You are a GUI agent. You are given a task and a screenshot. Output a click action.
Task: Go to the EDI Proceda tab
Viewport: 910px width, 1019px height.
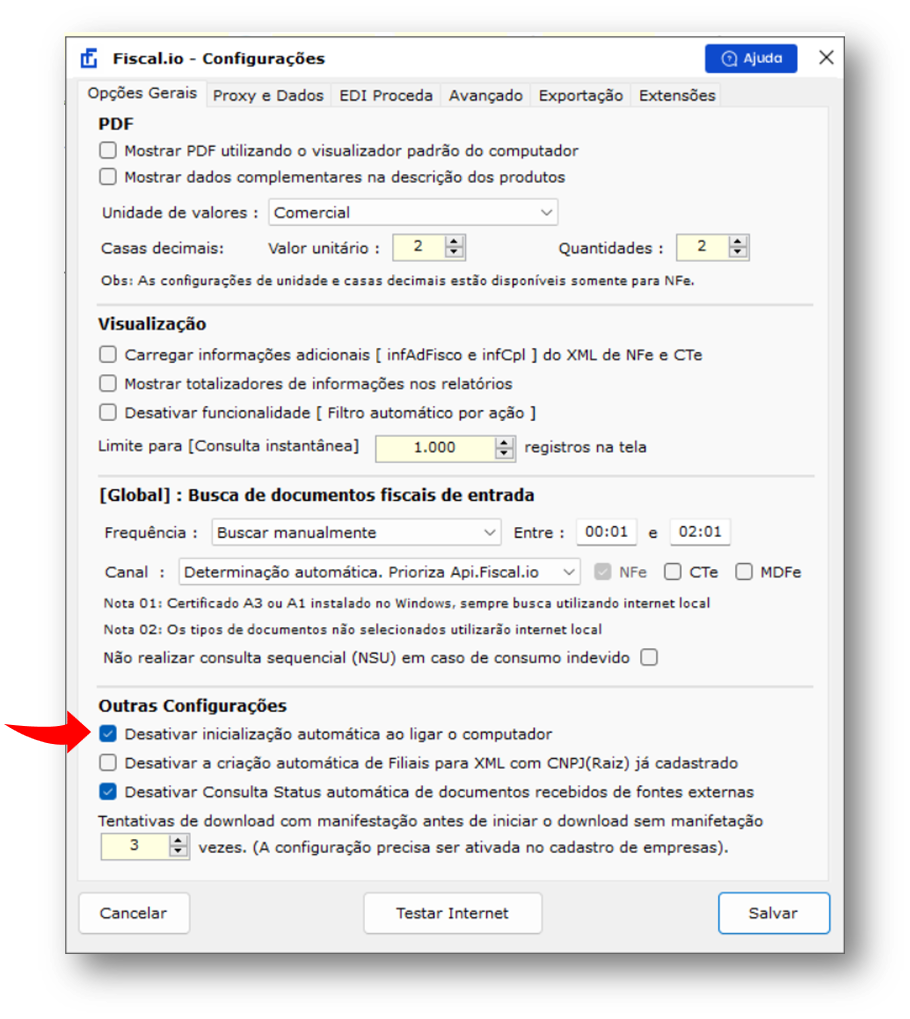click(385, 96)
